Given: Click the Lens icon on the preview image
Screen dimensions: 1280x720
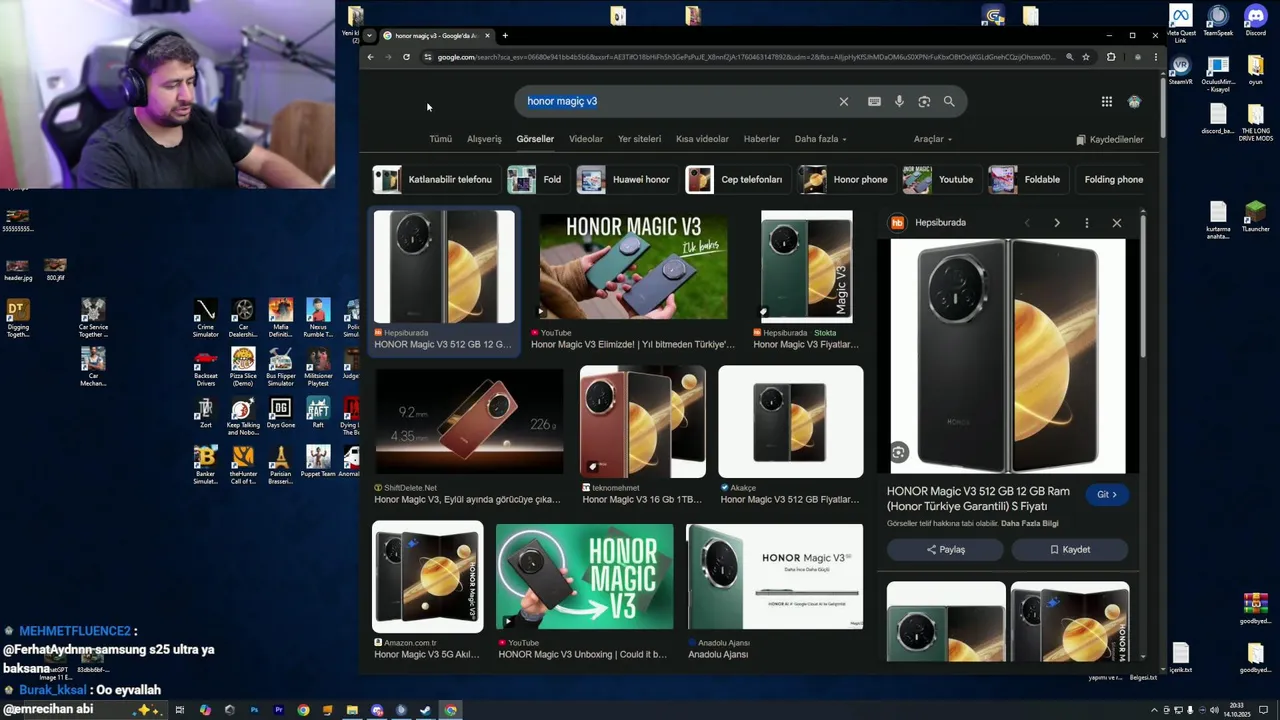Looking at the screenshot, I should click(x=899, y=453).
